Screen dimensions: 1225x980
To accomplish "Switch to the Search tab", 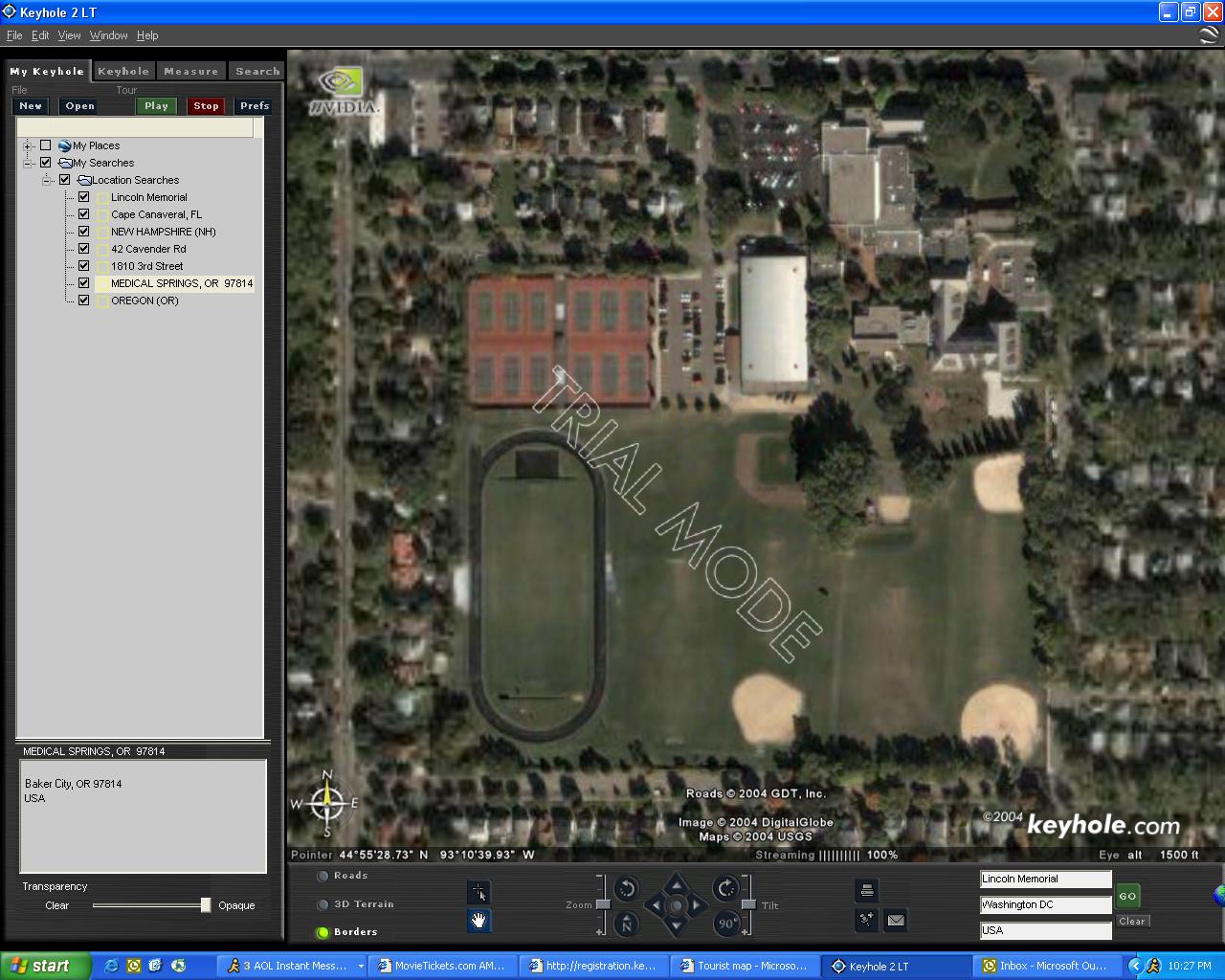I will (x=257, y=71).
